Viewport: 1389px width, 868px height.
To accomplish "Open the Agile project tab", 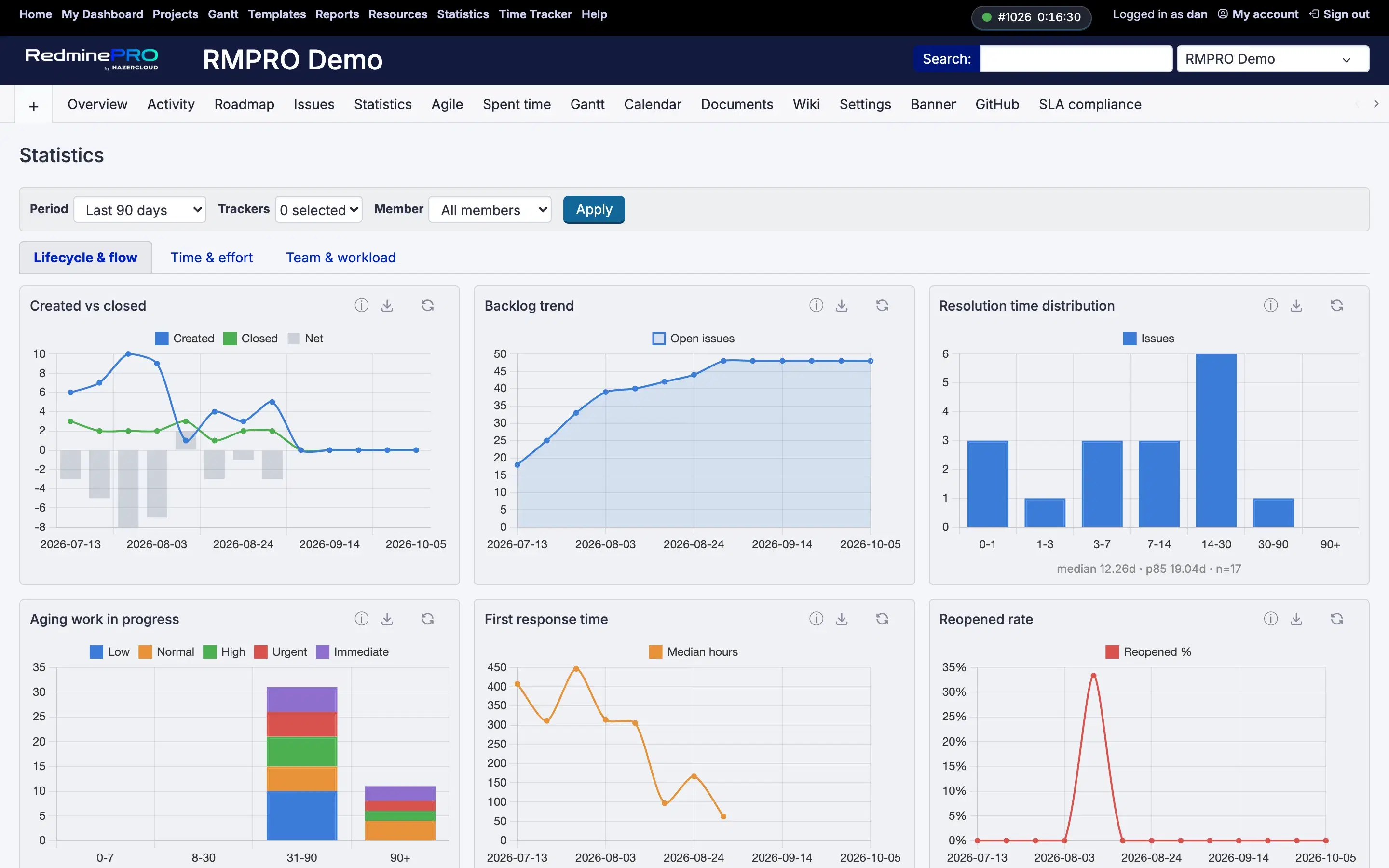I will pos(447,105).
